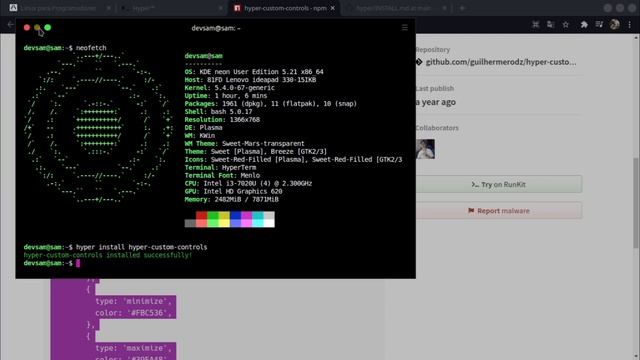Click the 'WM Theme: Sweet-Mars-transparent' line

coord(244,144)
